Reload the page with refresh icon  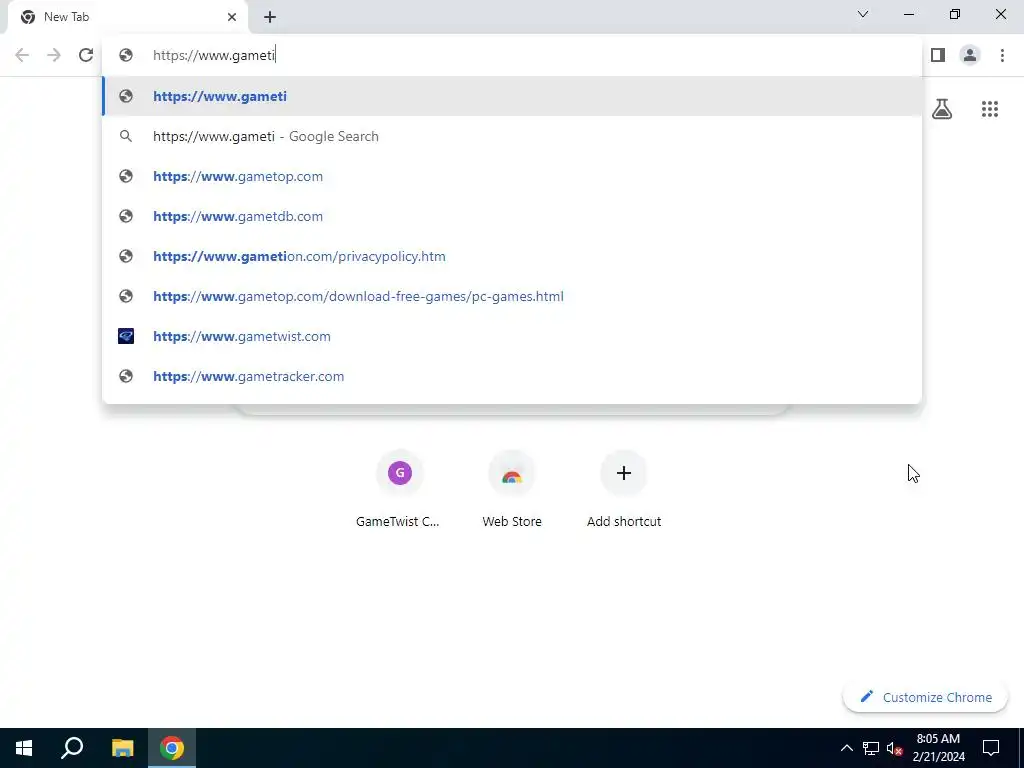pos(86,55)
